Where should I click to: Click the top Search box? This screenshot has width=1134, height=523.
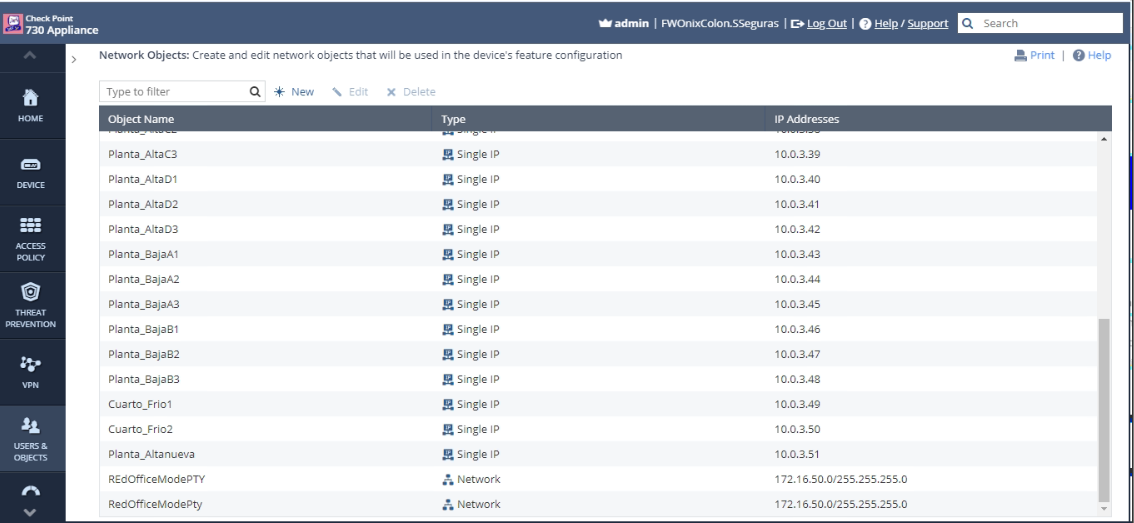click(x=1045, y=22)
